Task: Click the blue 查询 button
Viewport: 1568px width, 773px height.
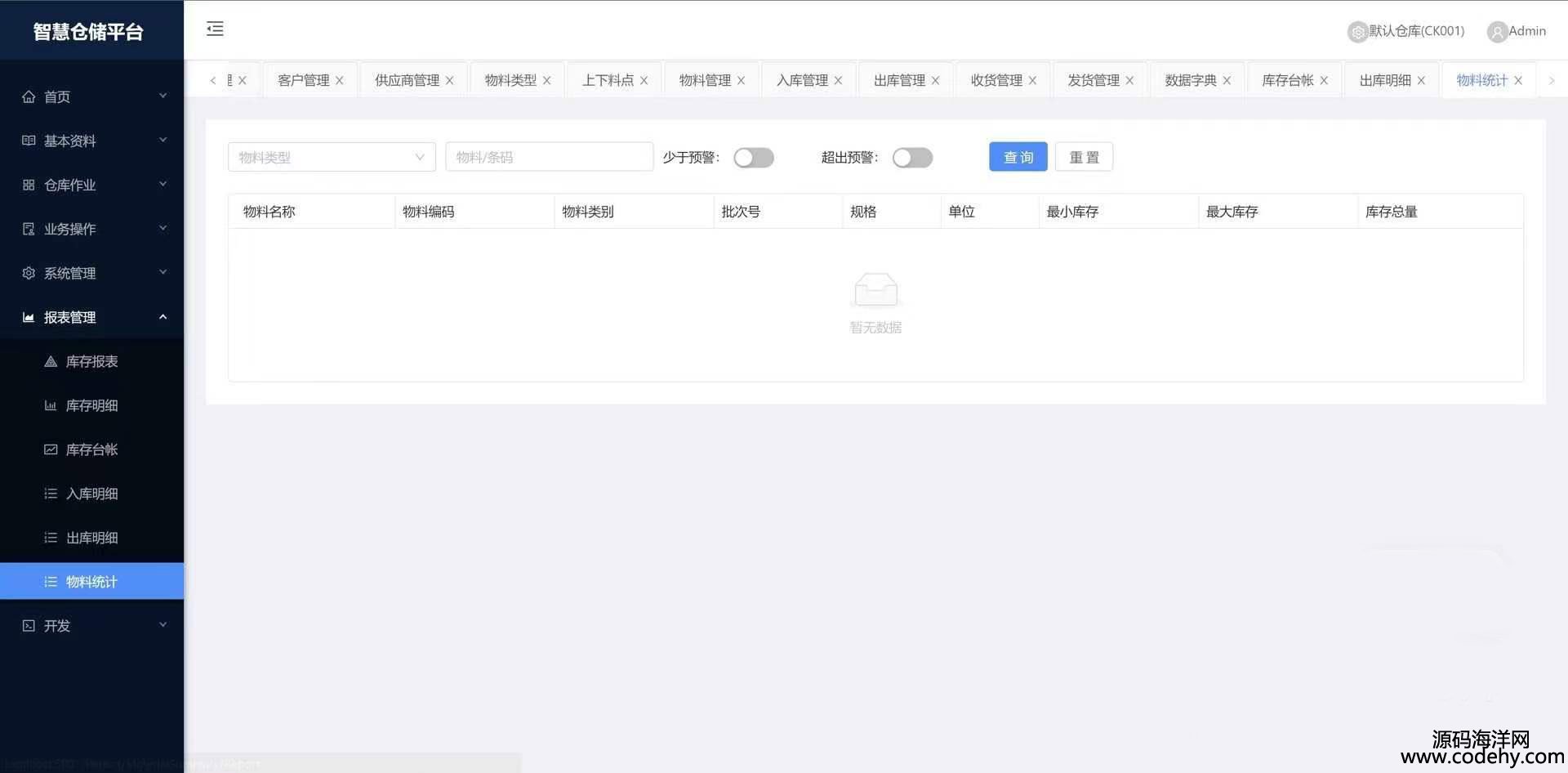Action: 1018,157
